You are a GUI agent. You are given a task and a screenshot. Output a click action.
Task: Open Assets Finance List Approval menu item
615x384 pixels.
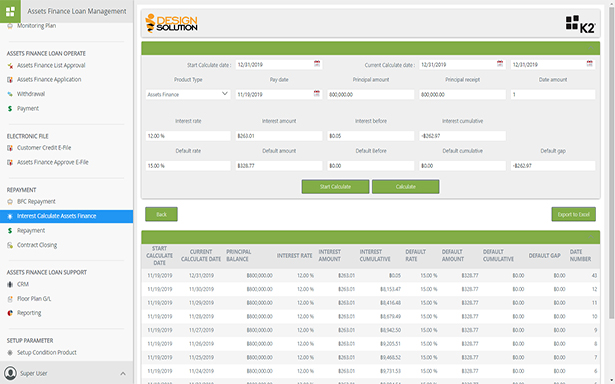click(51, 66)
